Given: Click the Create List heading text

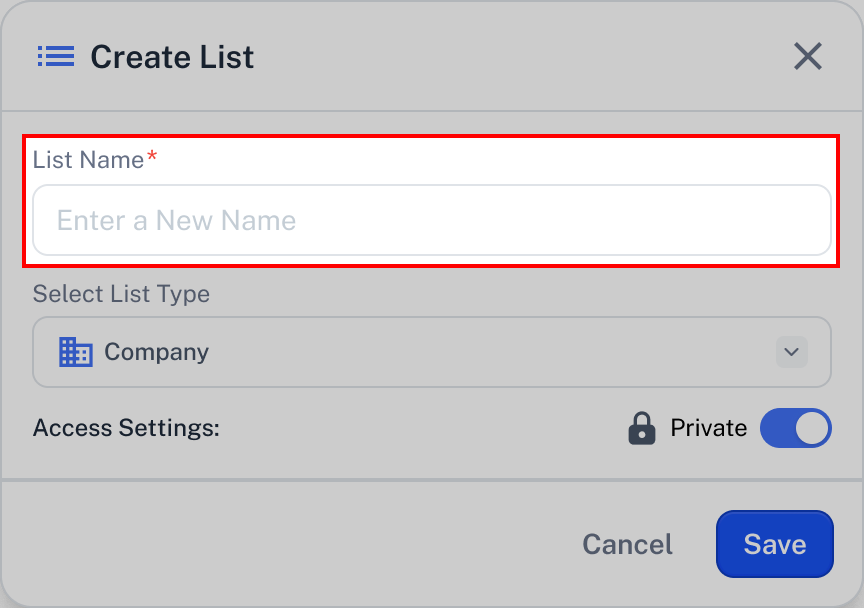Looking at the screenshot, I should (x=172, y=57).
